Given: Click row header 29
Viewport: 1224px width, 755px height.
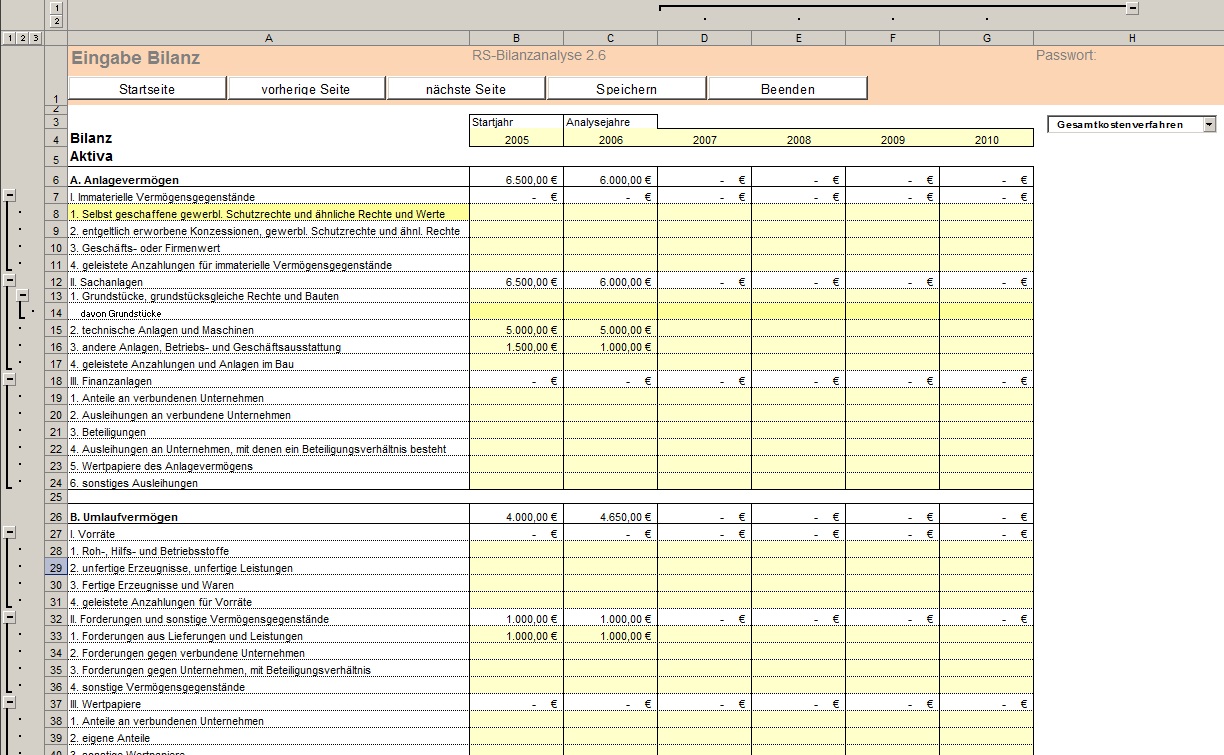Looking at the screenshot, I should pyautogui.click(x=56, y=568).
